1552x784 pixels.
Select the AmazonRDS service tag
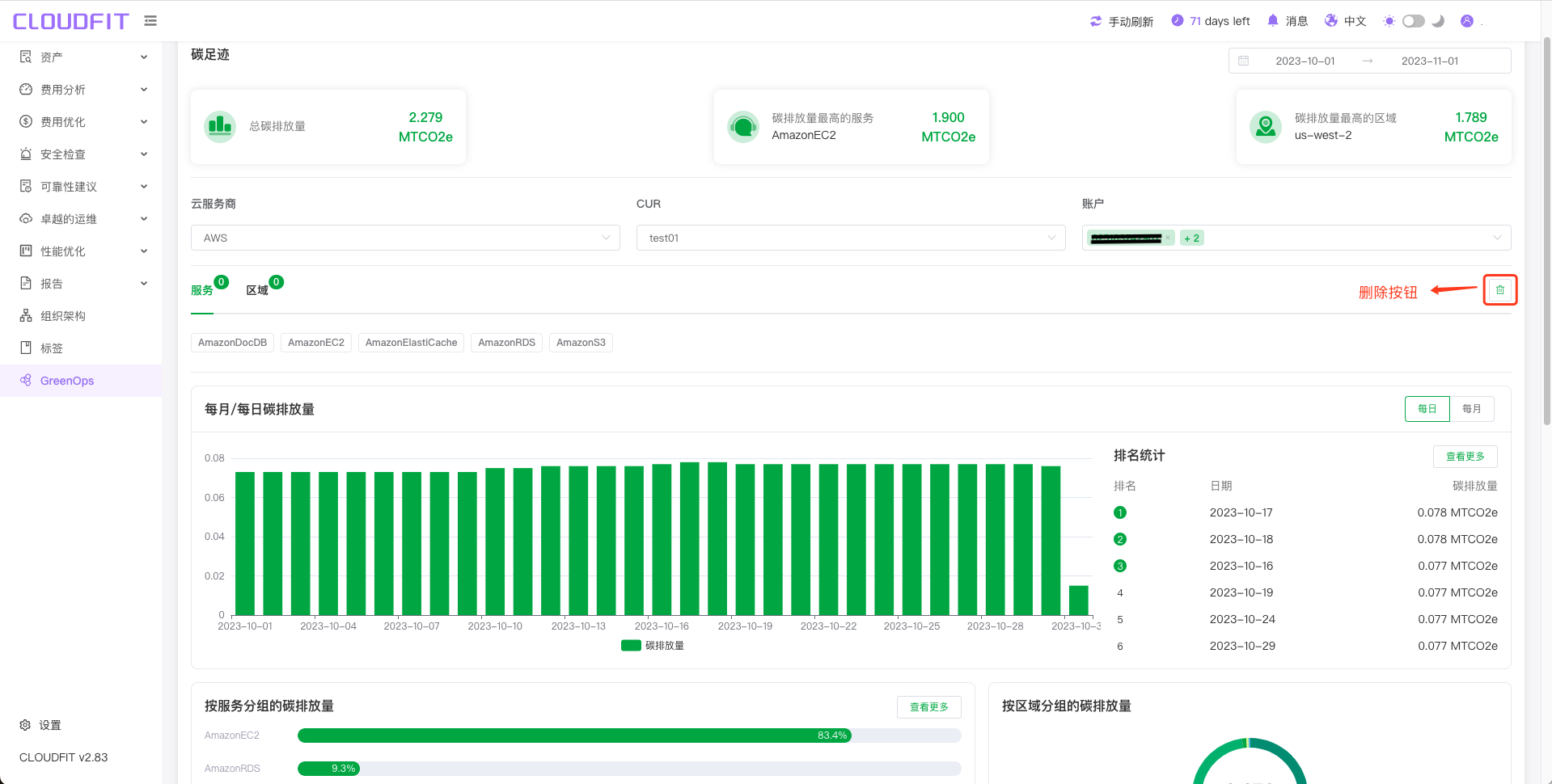pyautogui.click(x=507, y=343)
